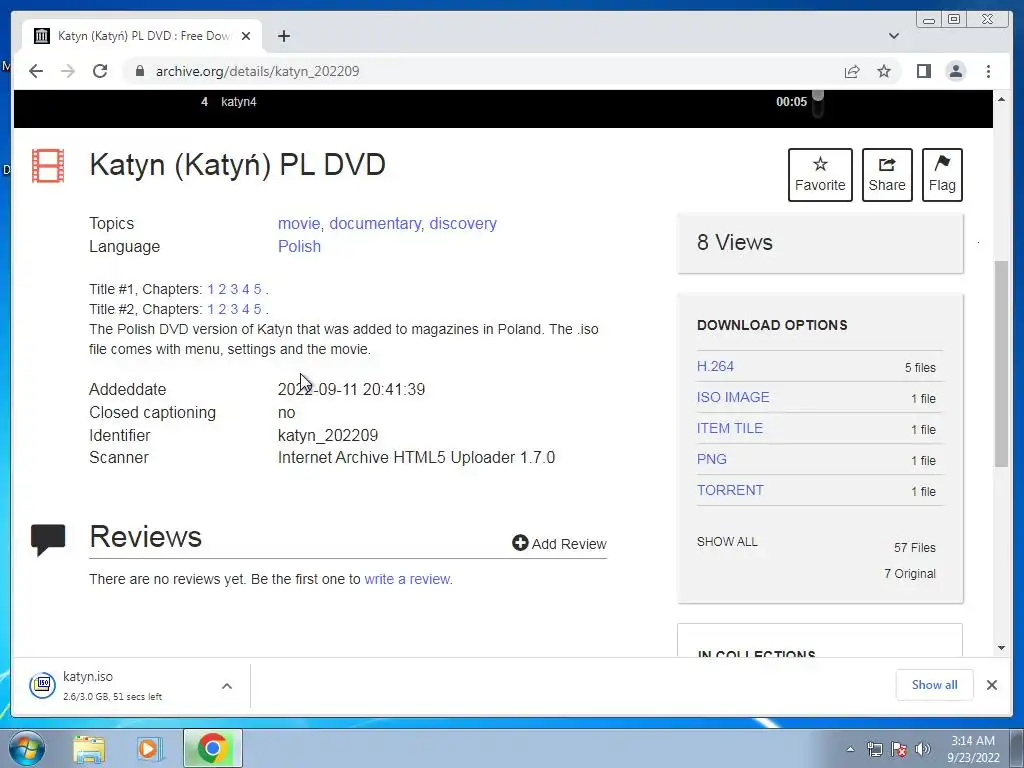
Task: Open the PNG download option
Action: pyautogui.click(x=712, y=459)
